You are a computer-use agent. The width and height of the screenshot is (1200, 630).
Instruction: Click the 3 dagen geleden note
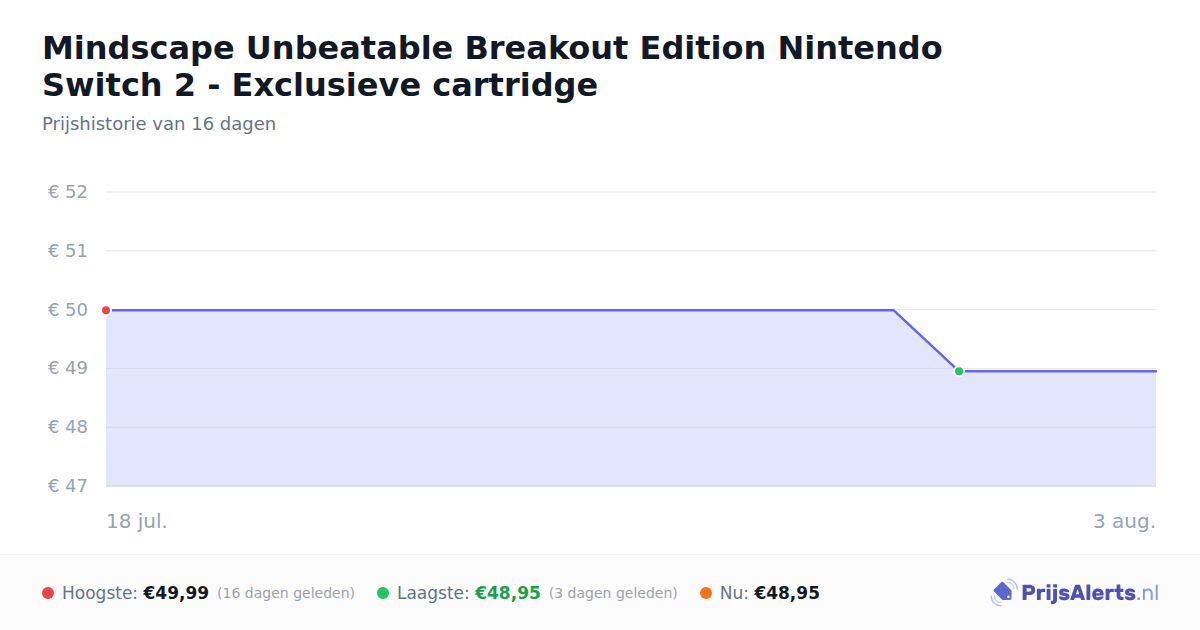(613, 593)
